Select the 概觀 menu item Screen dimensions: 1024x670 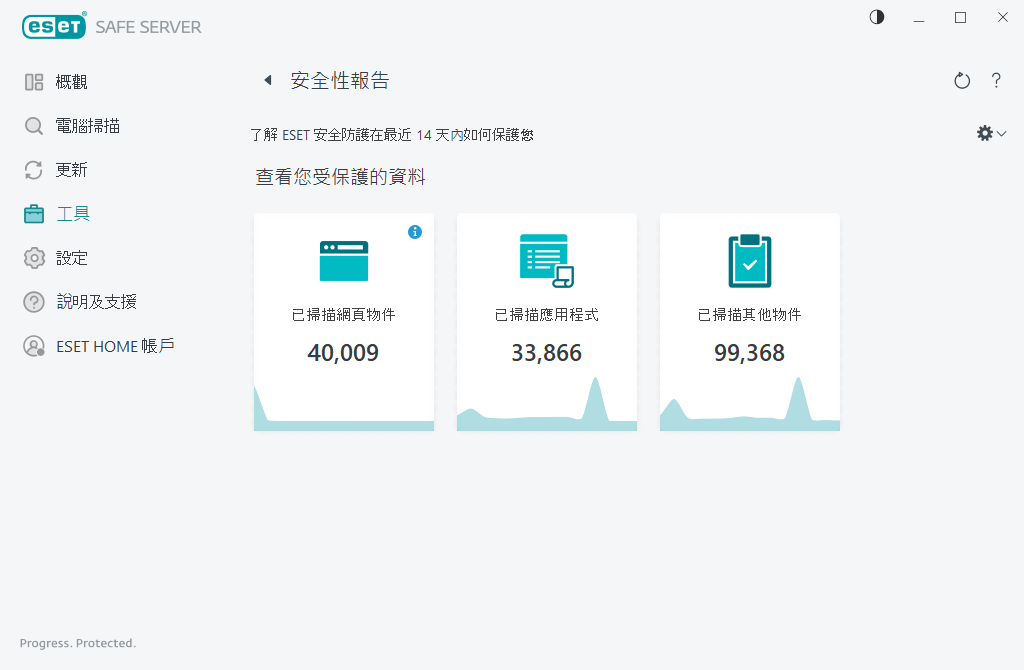(x=71, y=82)
